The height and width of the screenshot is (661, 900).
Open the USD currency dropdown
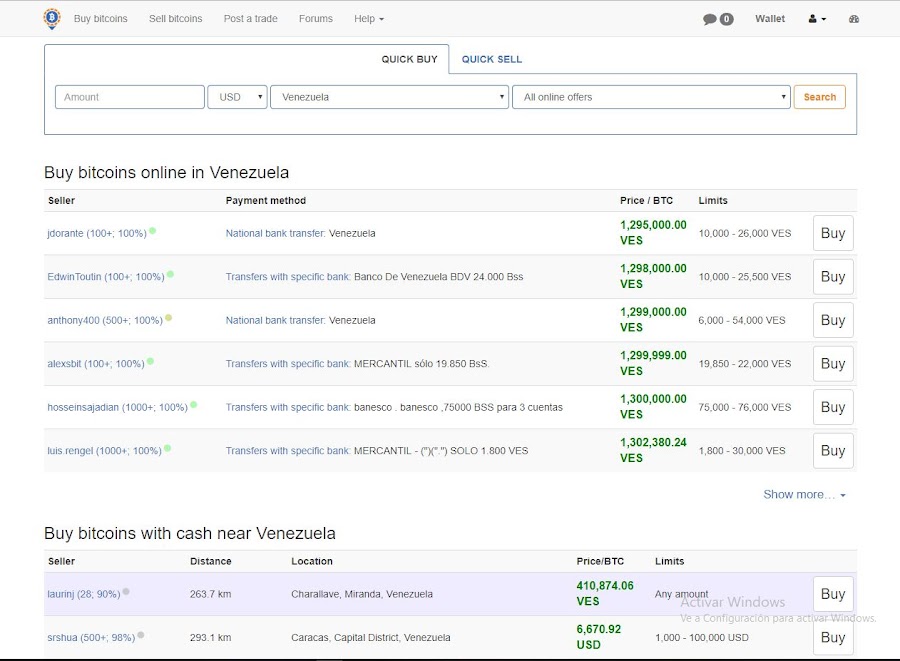click(237, 97)
